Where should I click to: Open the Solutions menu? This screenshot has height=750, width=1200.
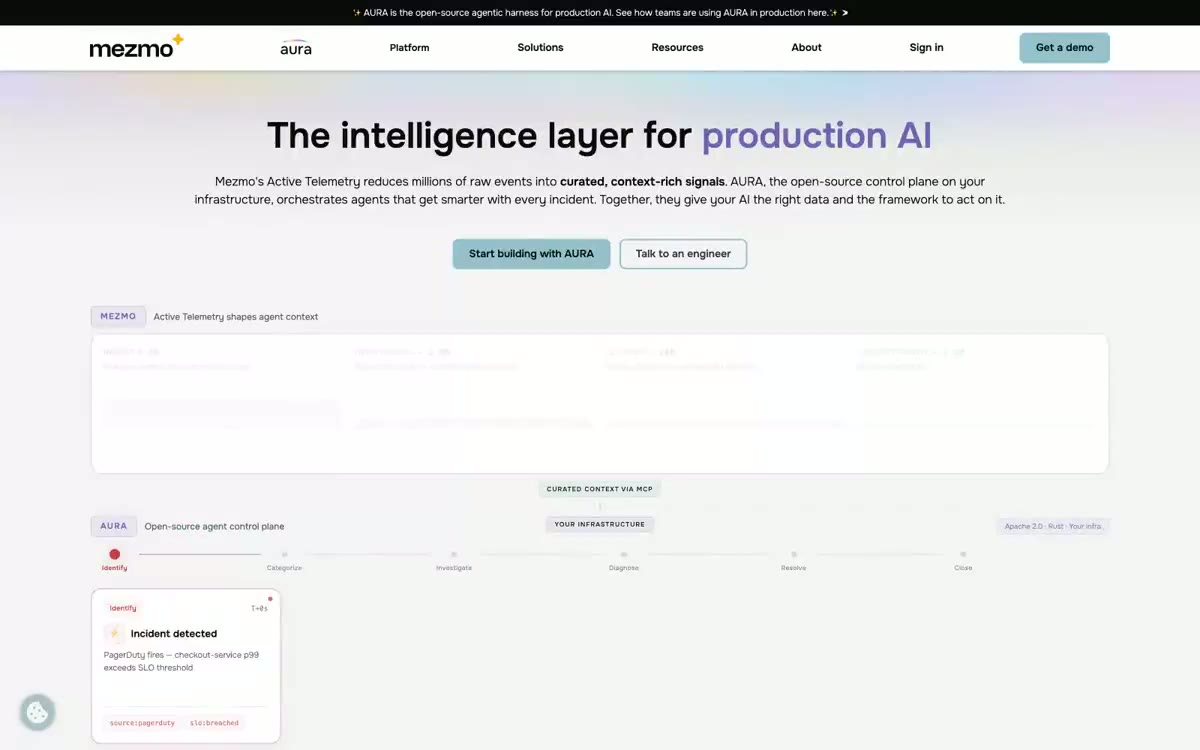point(540,48)
